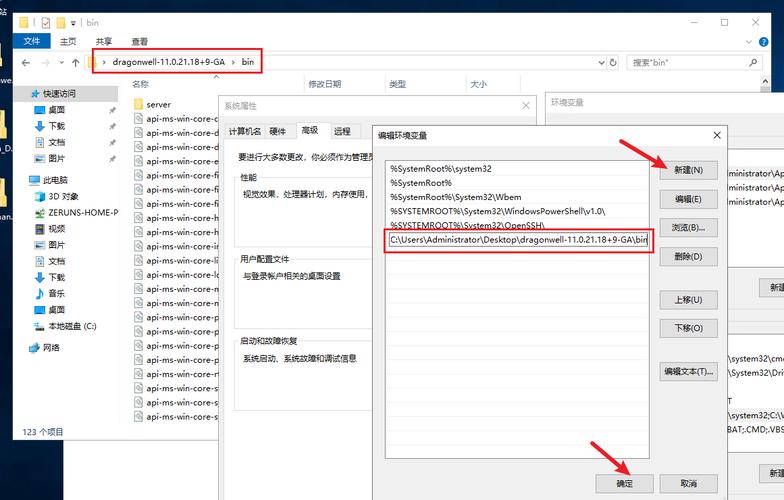784x500 pixels.
Task: Sort by the 修改日期 column header
Action: (x=325, y=84)
